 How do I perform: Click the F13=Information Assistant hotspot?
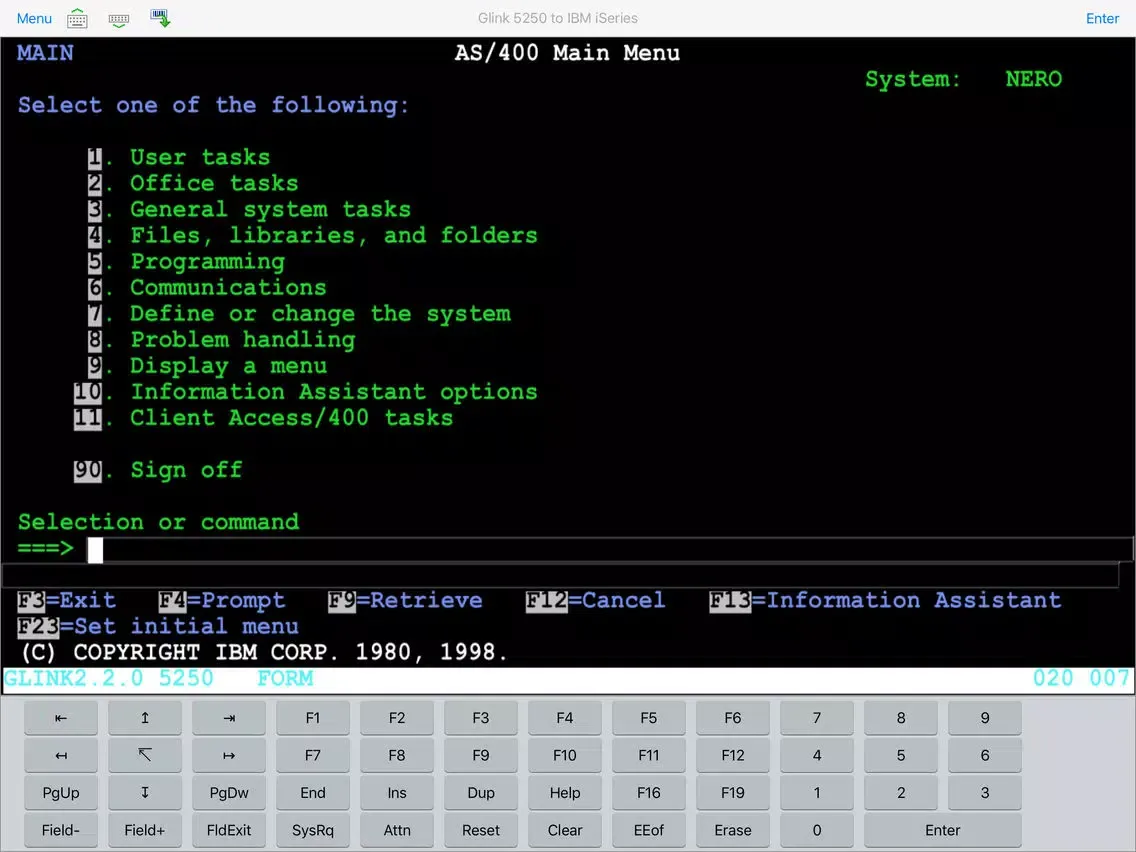point(885,601)
